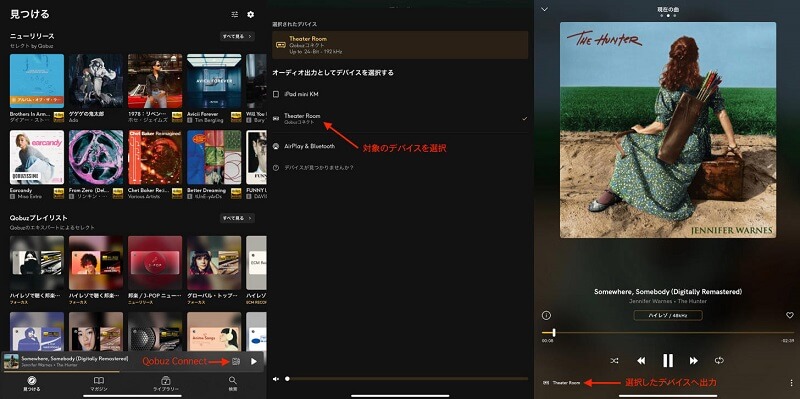This screenshot has width=800, height=399.
Task: Open the 検索 (Search) tab
Action: pos(233,384)
